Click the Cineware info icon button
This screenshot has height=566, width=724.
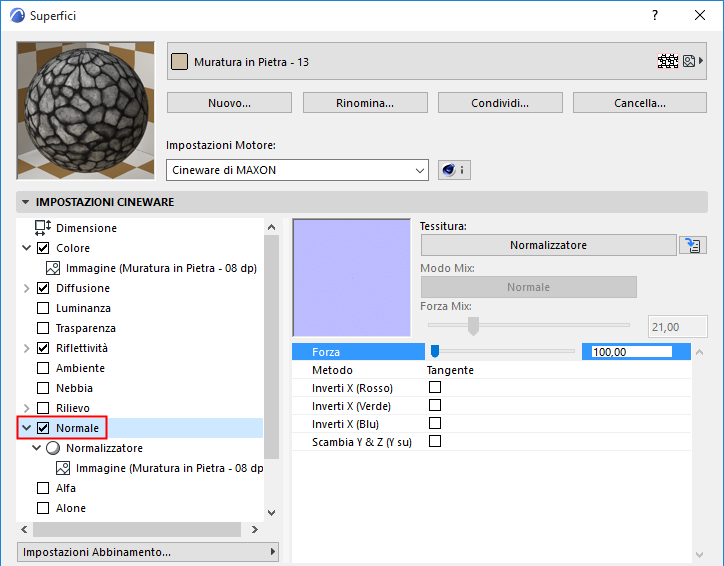[x=454, y=170]
